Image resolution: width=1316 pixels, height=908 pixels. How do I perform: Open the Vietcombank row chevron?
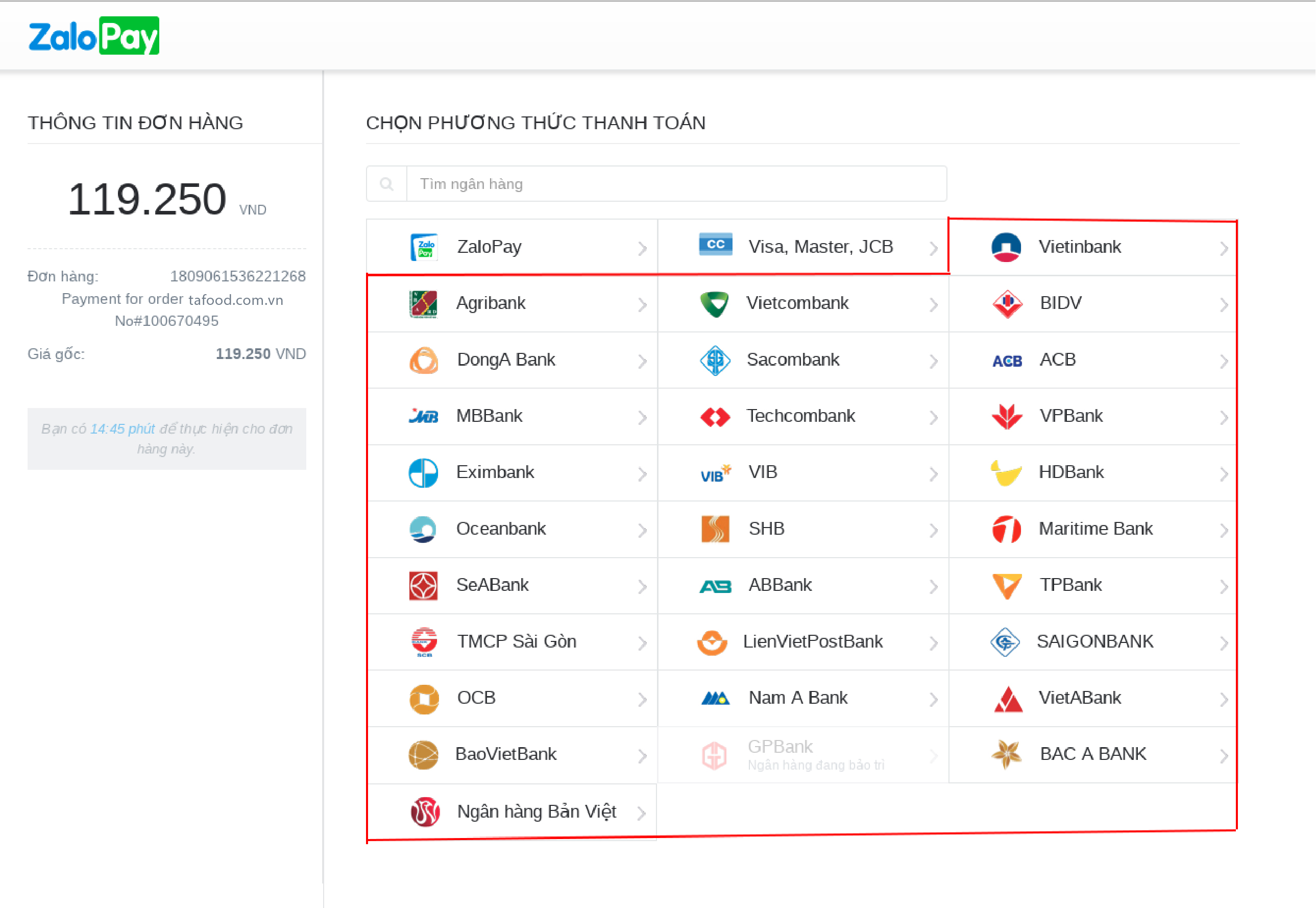[934, 305]
